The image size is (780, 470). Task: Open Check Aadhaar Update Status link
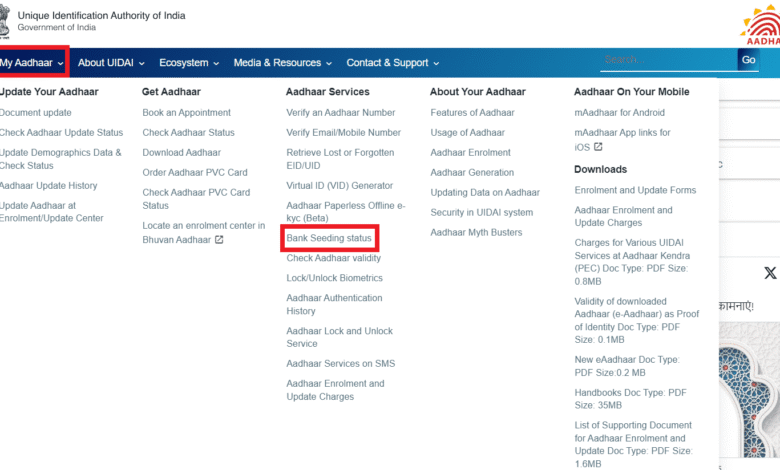point(61,133)
